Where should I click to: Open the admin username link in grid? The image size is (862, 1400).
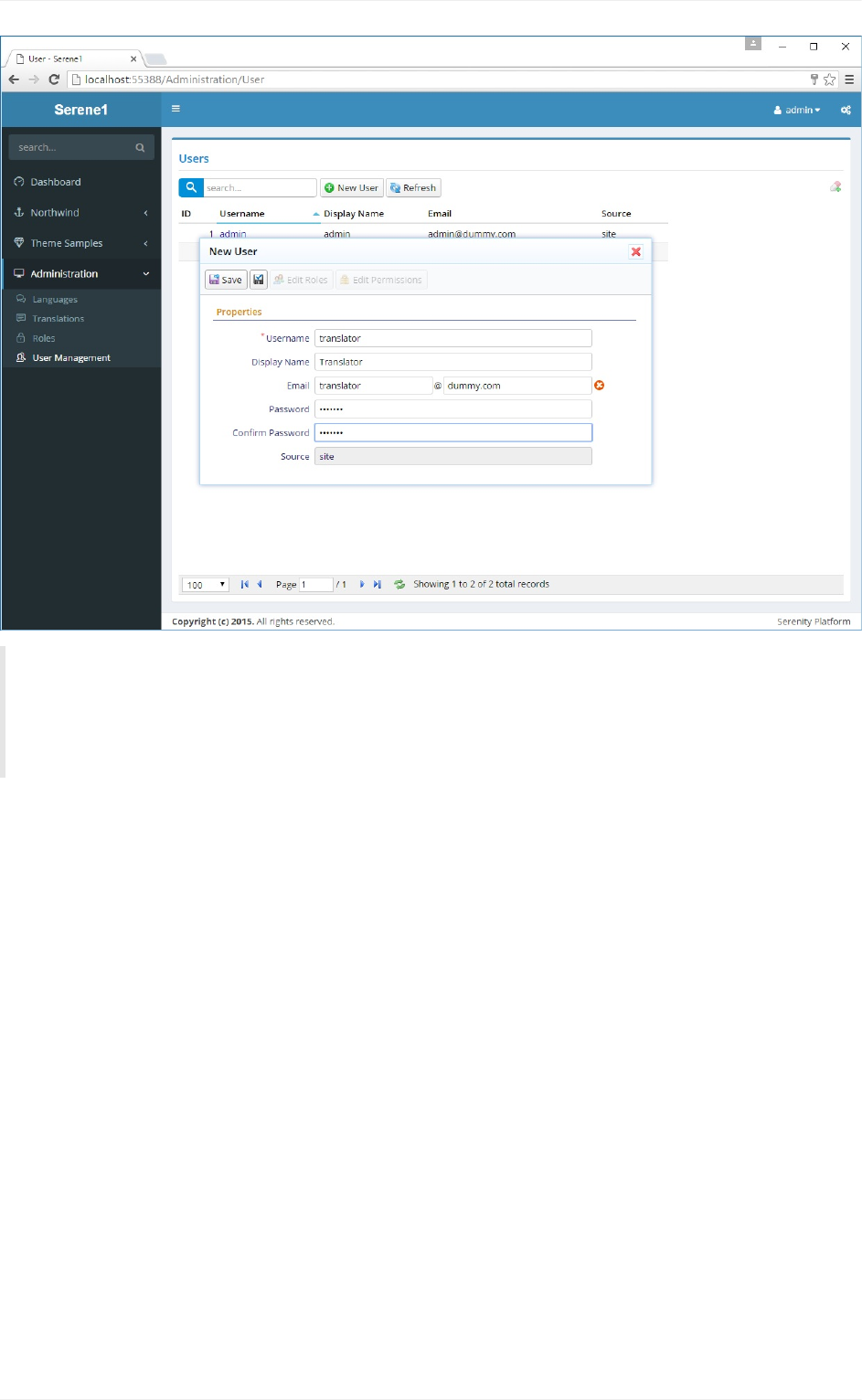[233, 234]
